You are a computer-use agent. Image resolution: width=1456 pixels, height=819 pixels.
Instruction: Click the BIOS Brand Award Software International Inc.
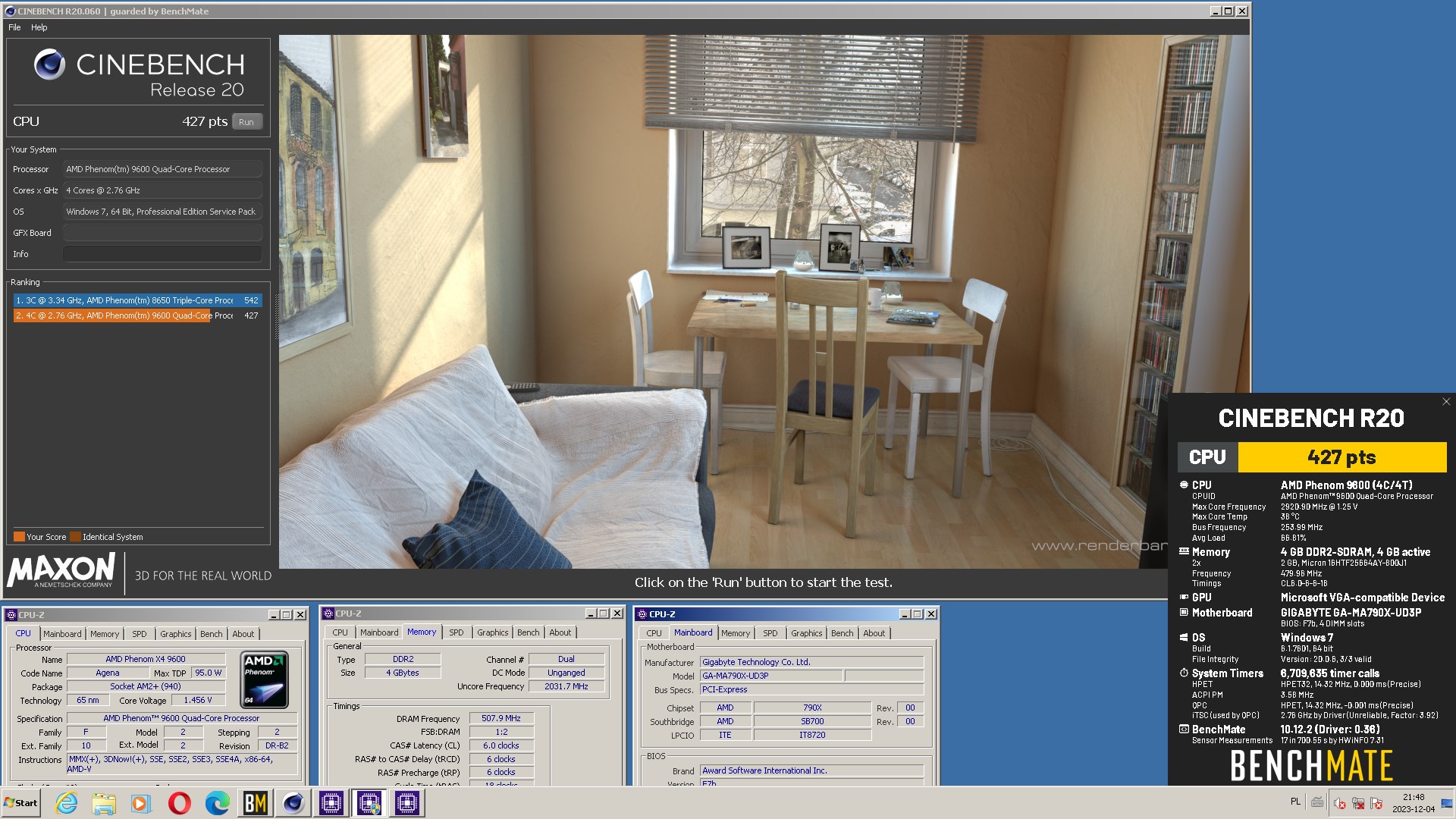click(x=811, y=770)
